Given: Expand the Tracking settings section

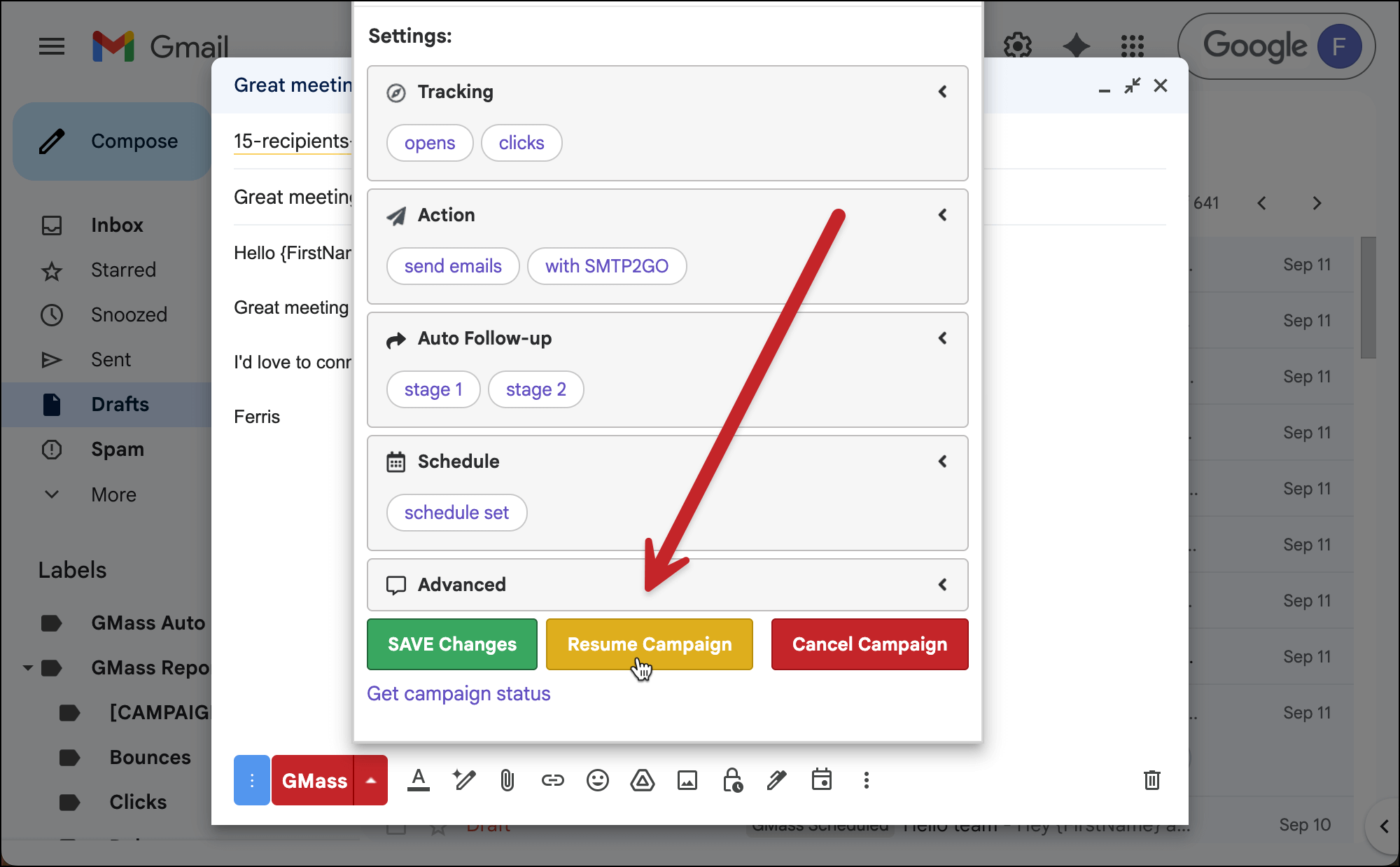Looking at the screenshot, I should click(x=942, y=92).
